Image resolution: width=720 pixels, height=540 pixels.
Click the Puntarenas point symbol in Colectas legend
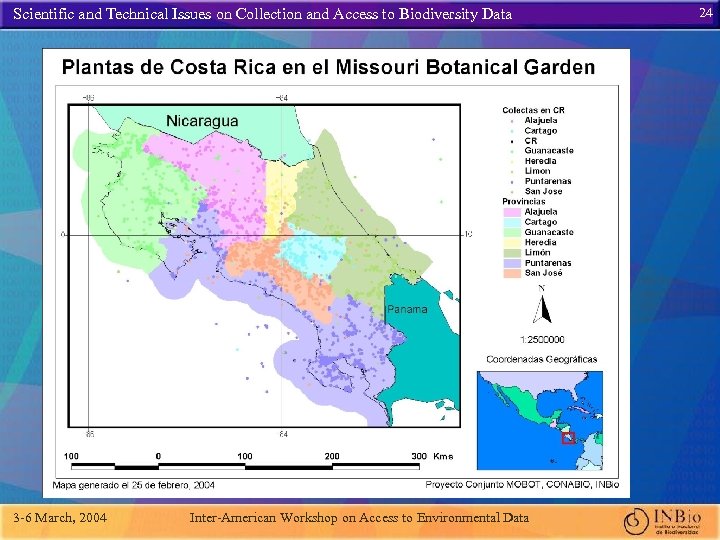pyautogui.click(x=512, y=182)
